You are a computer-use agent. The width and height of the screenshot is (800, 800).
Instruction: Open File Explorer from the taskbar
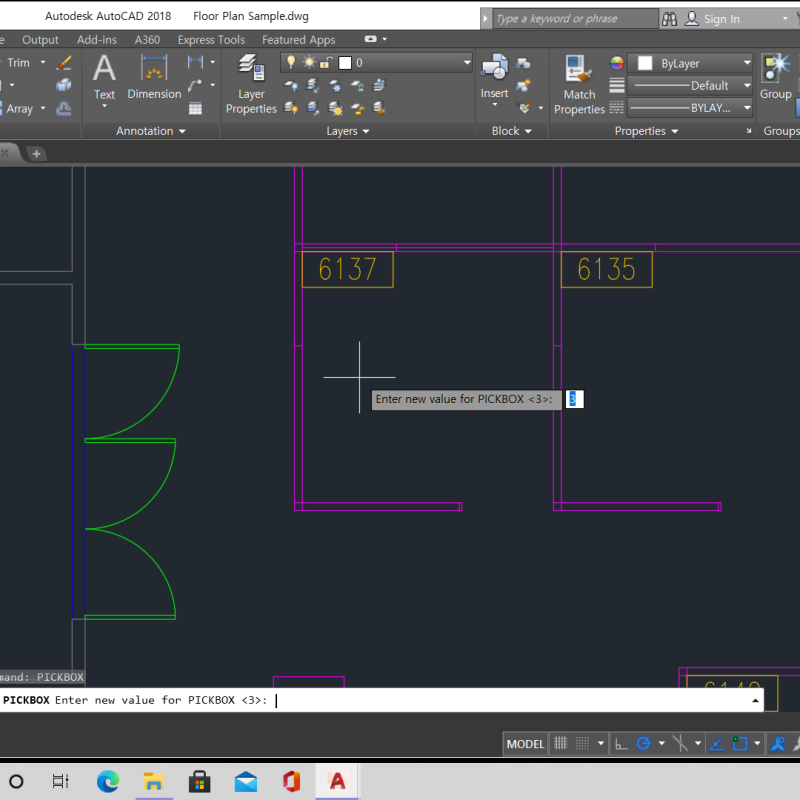(154, 781)
